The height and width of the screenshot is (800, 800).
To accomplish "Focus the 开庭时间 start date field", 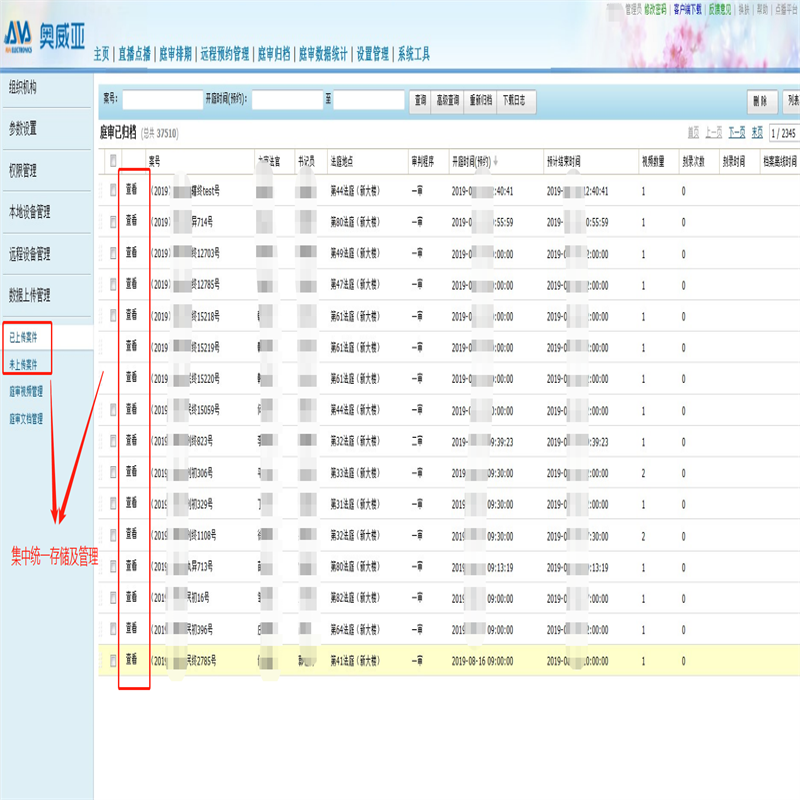I will pyautogui.click(x=288, y=100).
